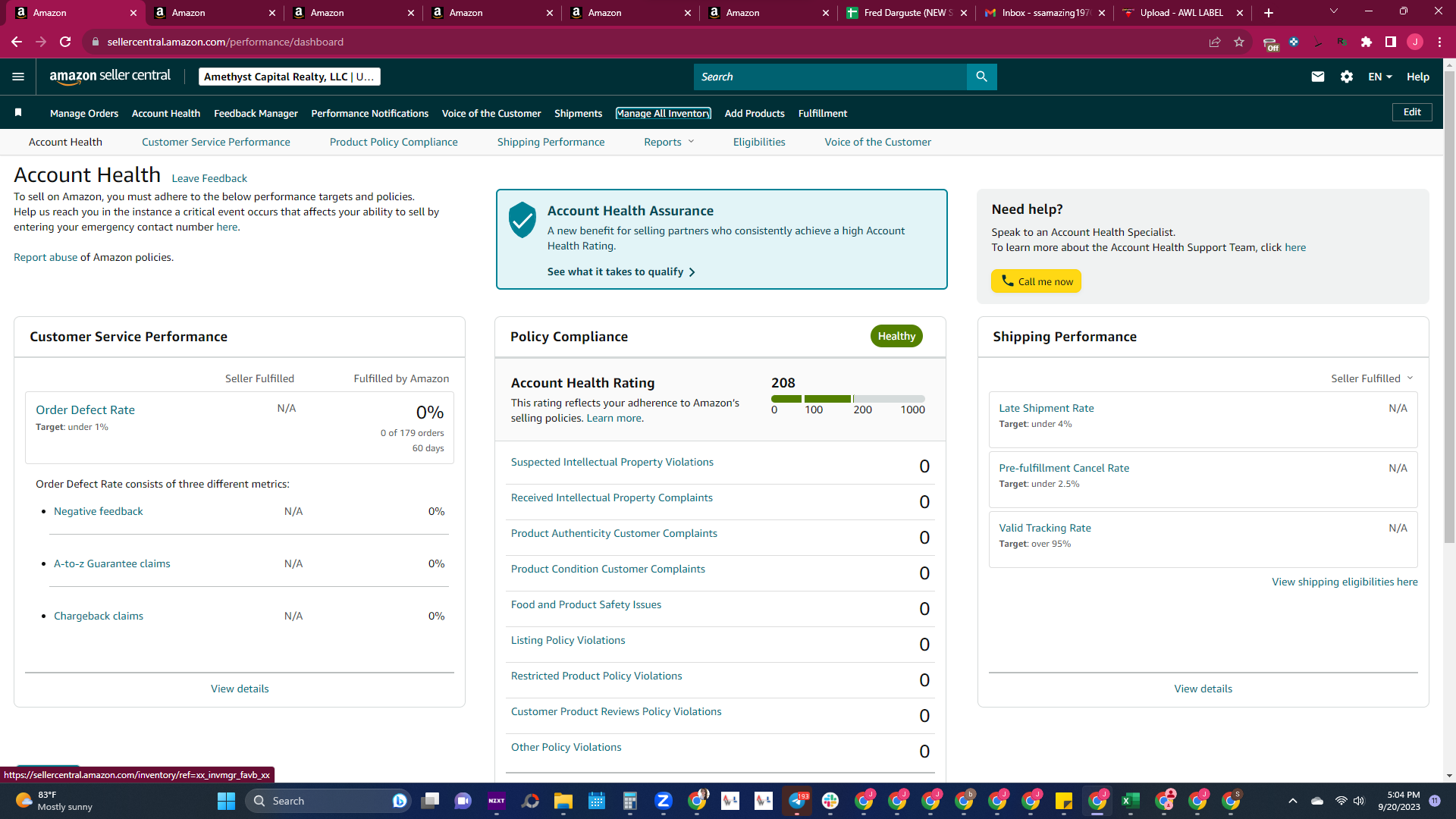Open Zoom from the taskbar
1456x819 pixels.
[664, 801]
